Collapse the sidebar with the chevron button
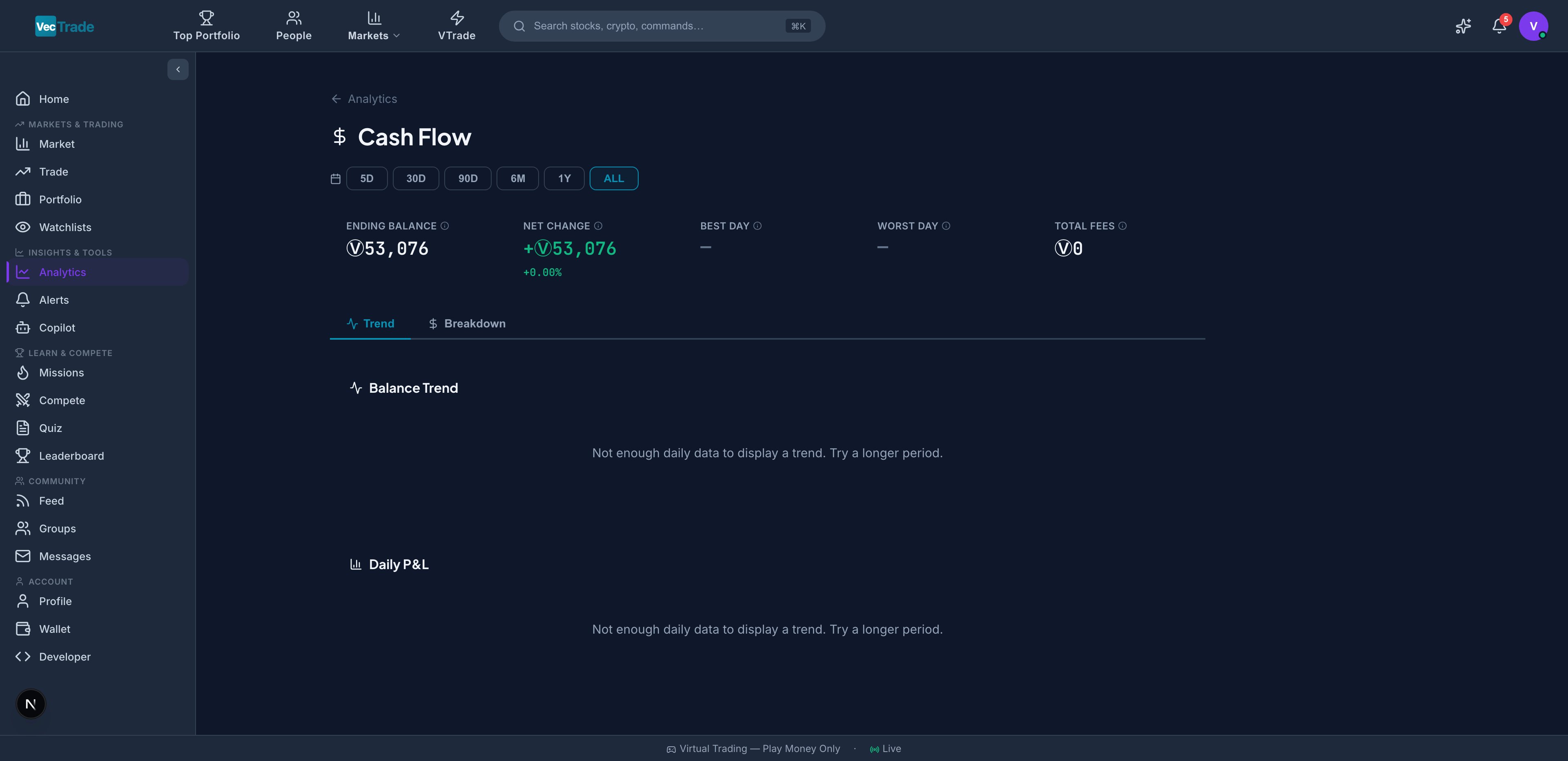The width and height of the screenshot is (1568, 761). 178,69
